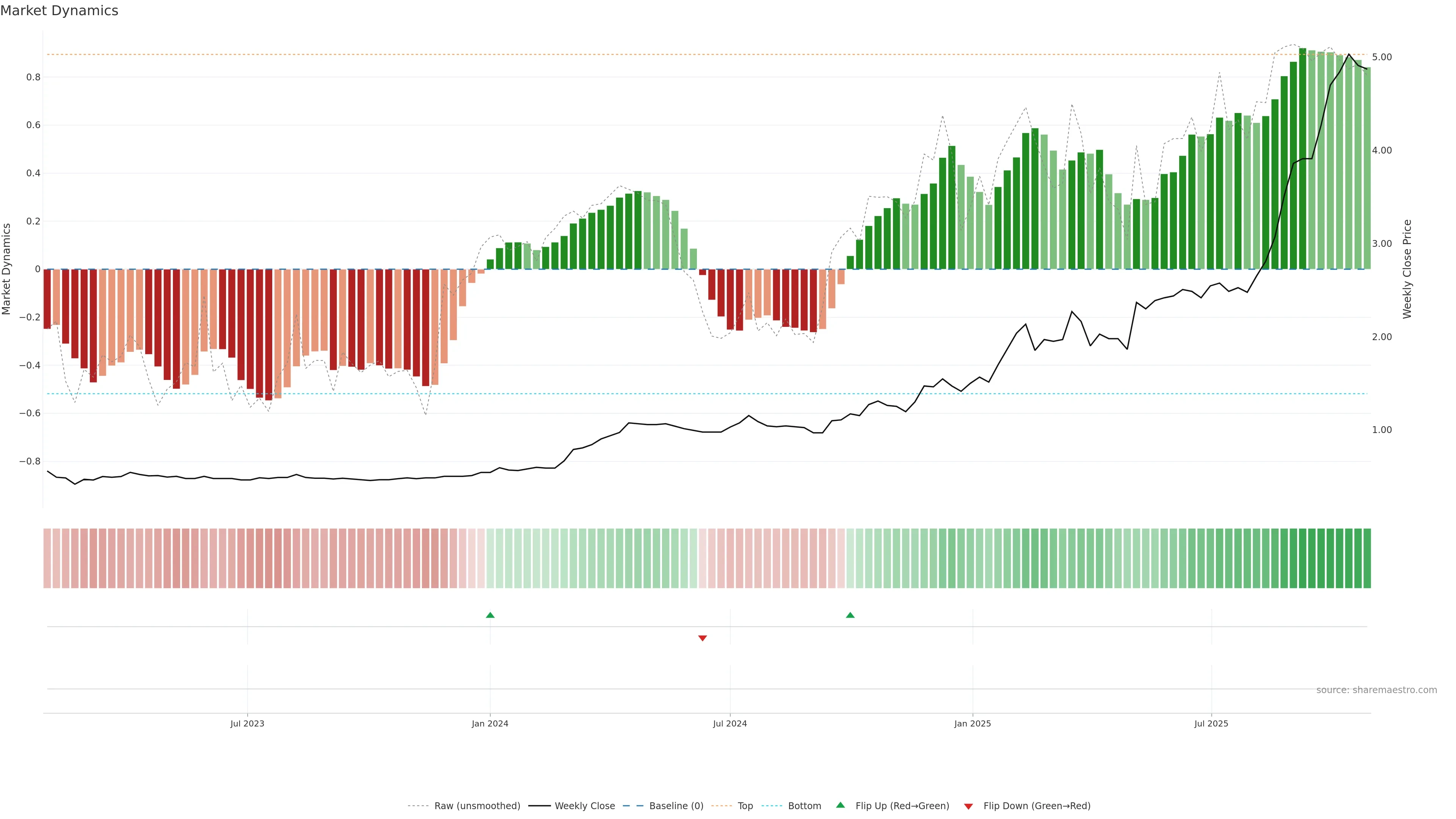
Task: Click the Weekly Close Price axis title
Action: [1407, 269]
